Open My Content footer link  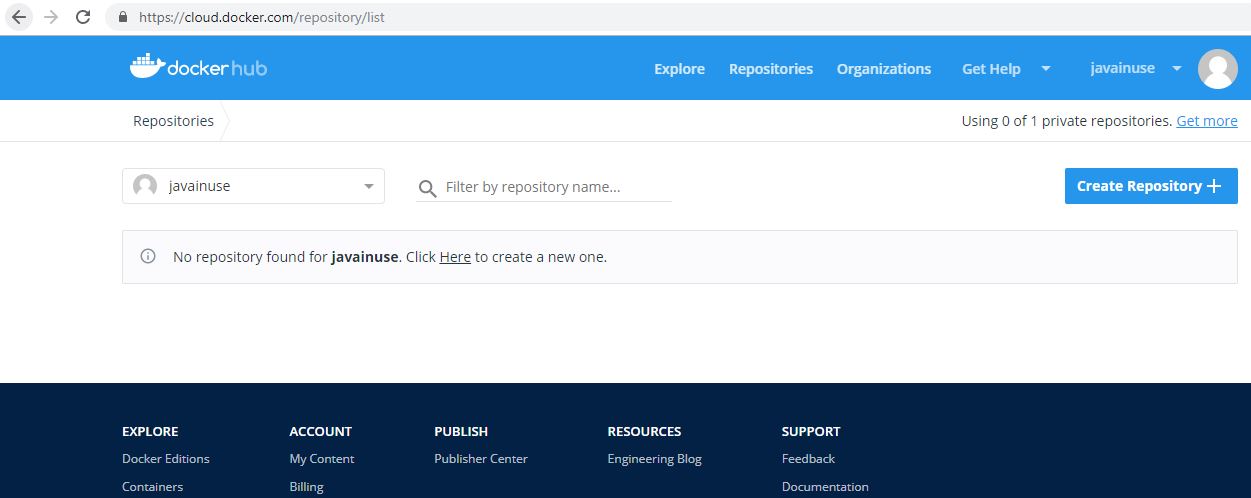pos(322,459)
